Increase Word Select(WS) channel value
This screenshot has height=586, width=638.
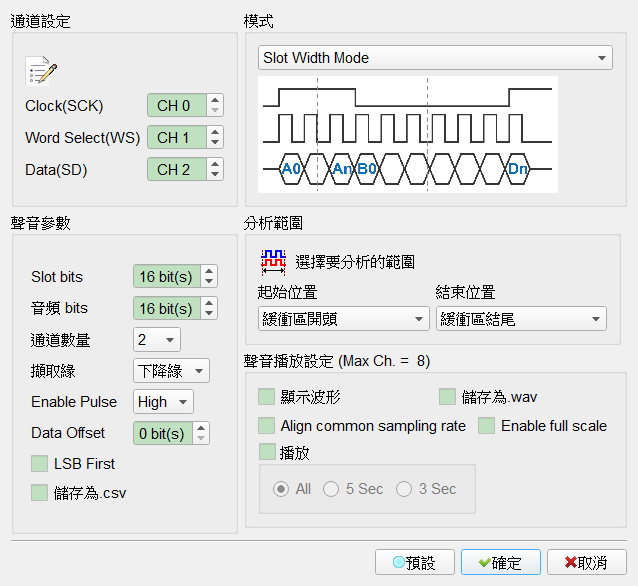(215, 132)
